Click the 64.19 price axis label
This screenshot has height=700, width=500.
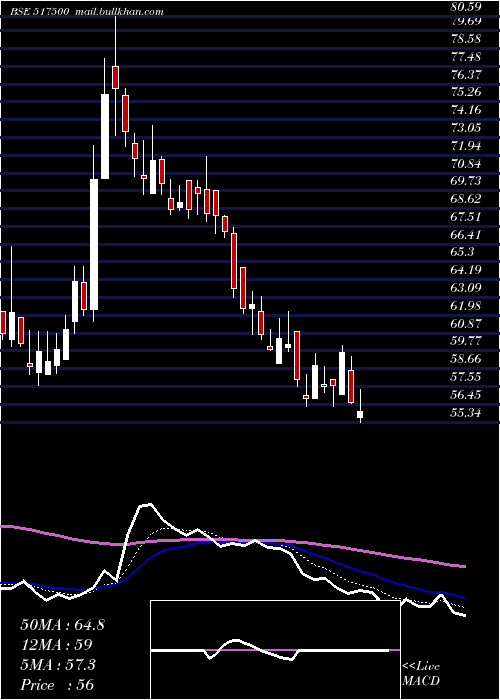point(465,270)
